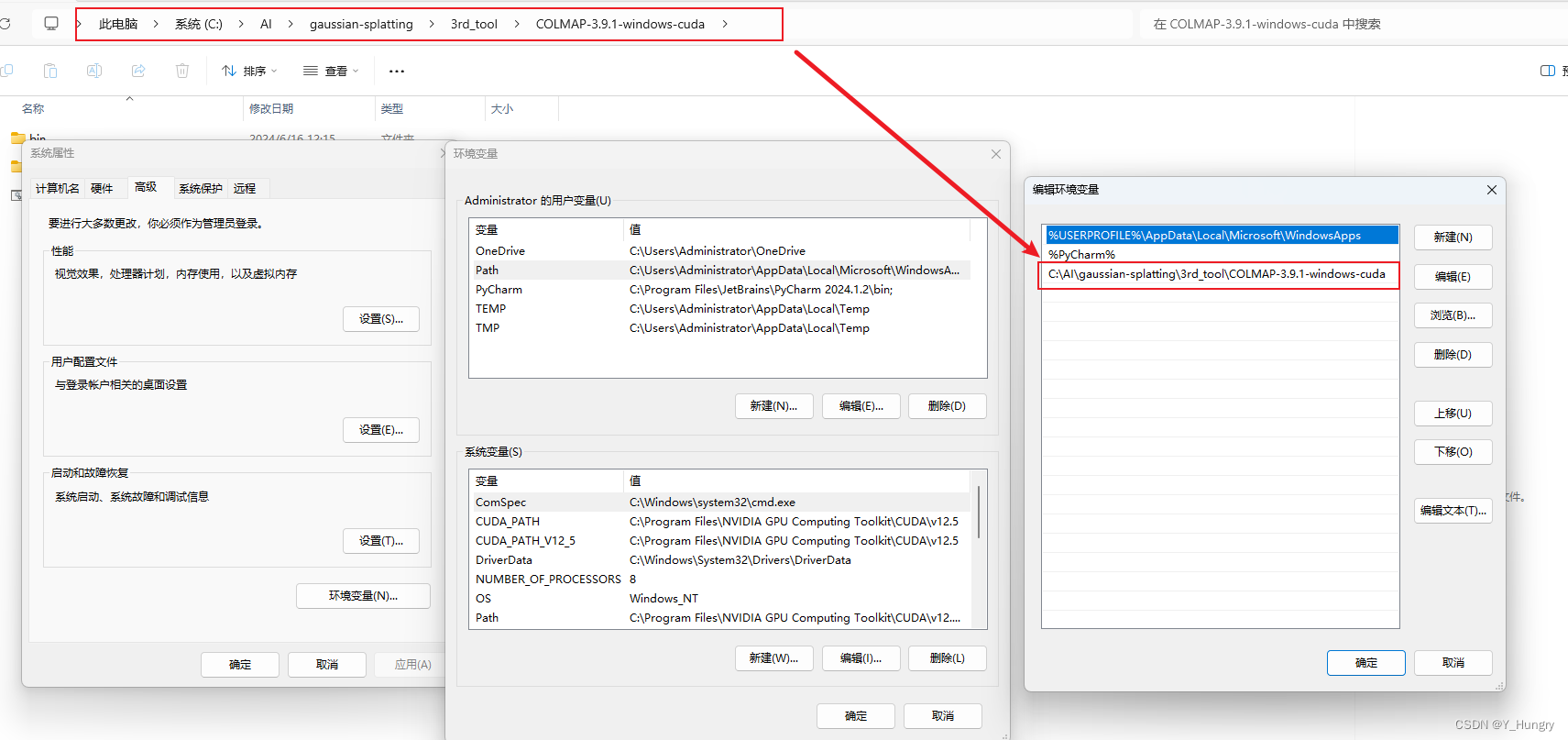Select the %PyCharm% path entry
The image size is (1568, 740).
(1221, 254)
